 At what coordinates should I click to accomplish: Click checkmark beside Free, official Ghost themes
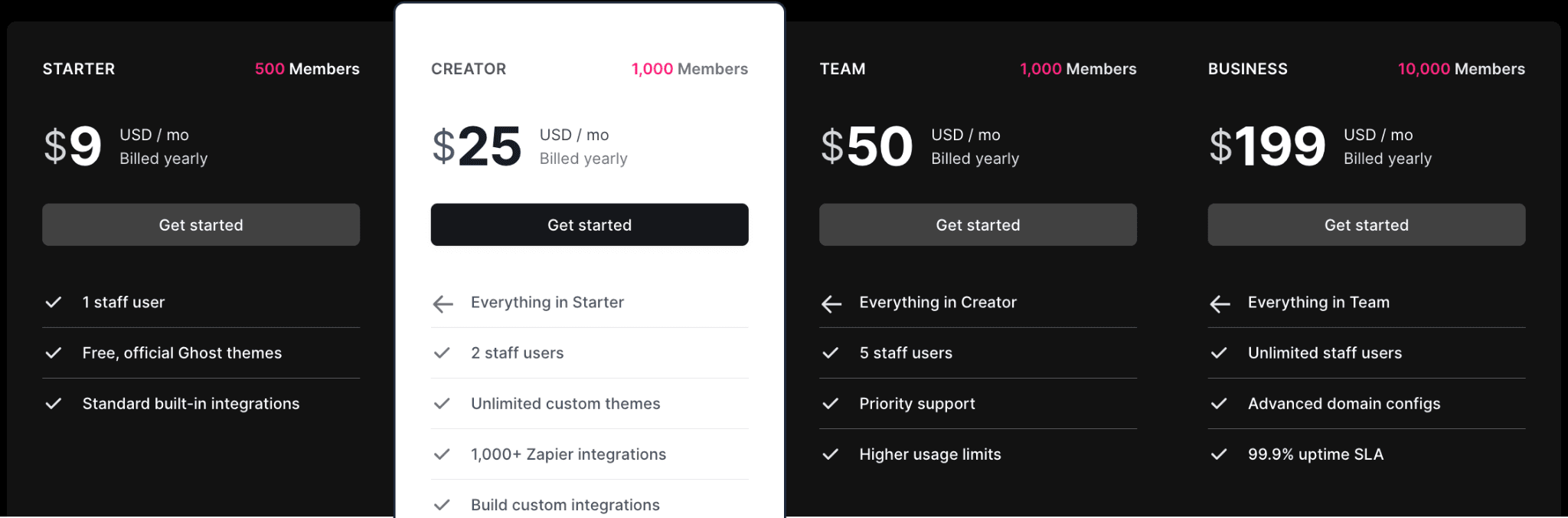point(54,353)
